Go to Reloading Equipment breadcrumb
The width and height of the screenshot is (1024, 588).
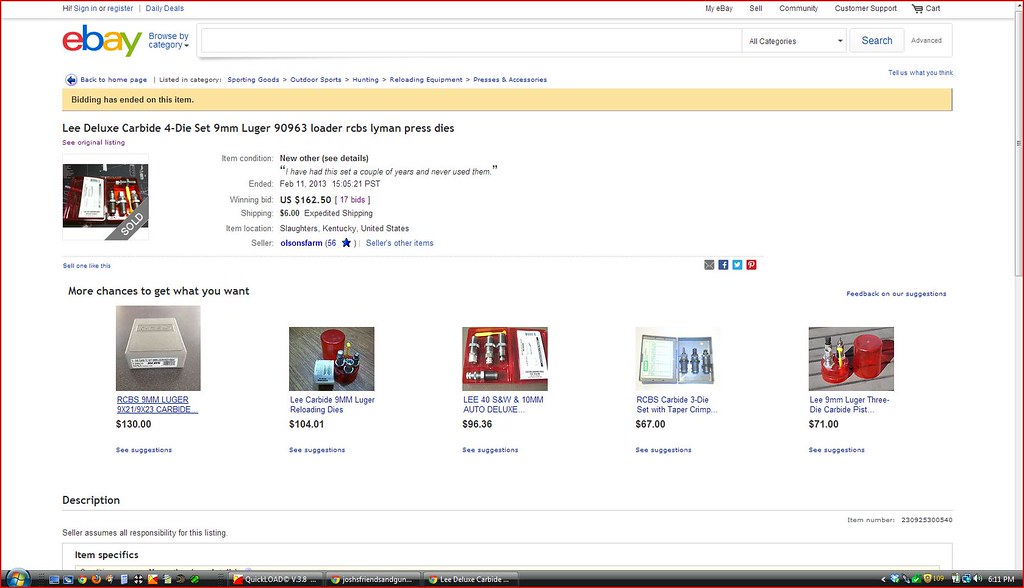(426, 80)
